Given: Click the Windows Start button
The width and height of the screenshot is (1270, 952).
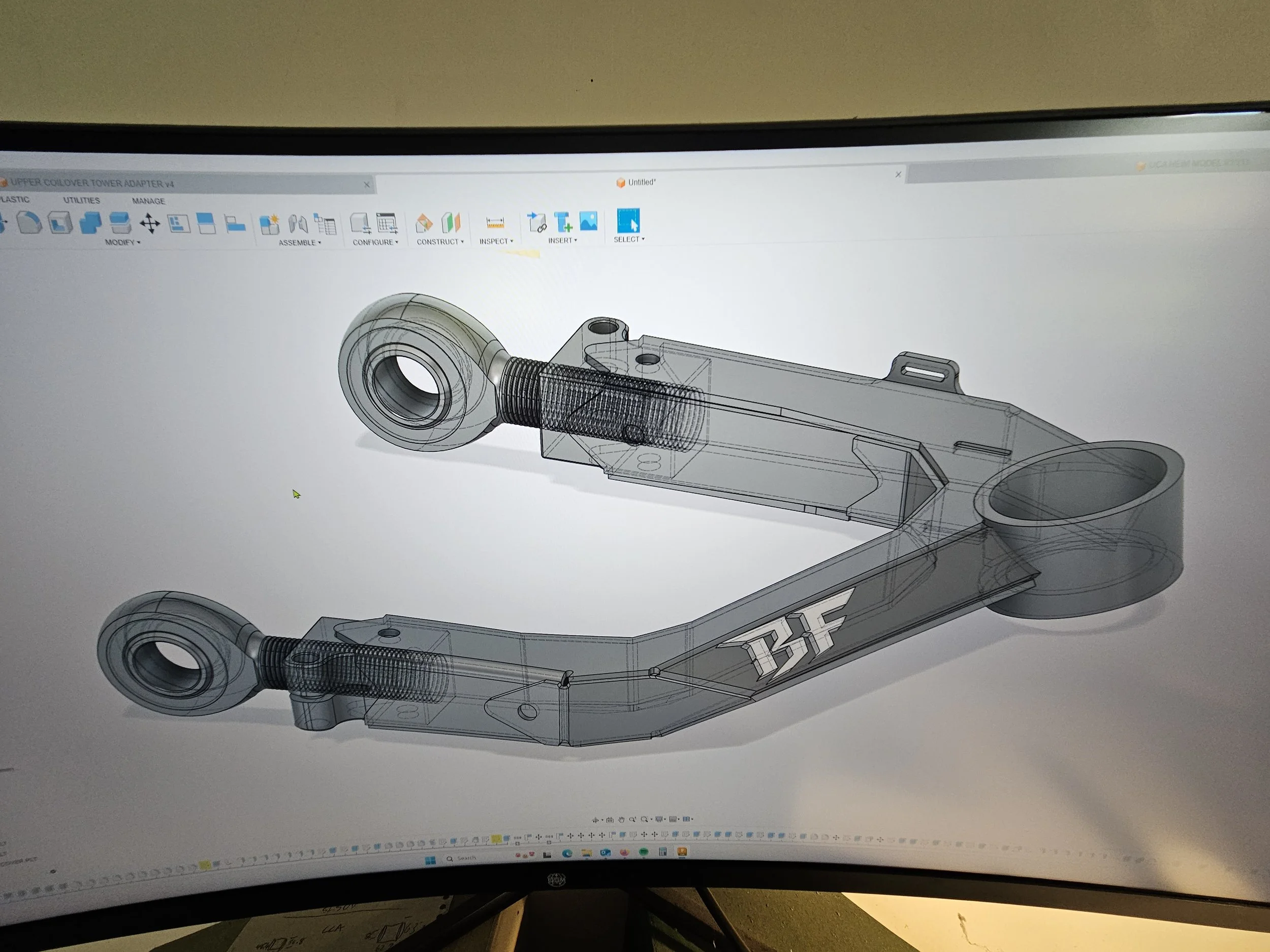Looking at the screenshot, I should (431, 860).
